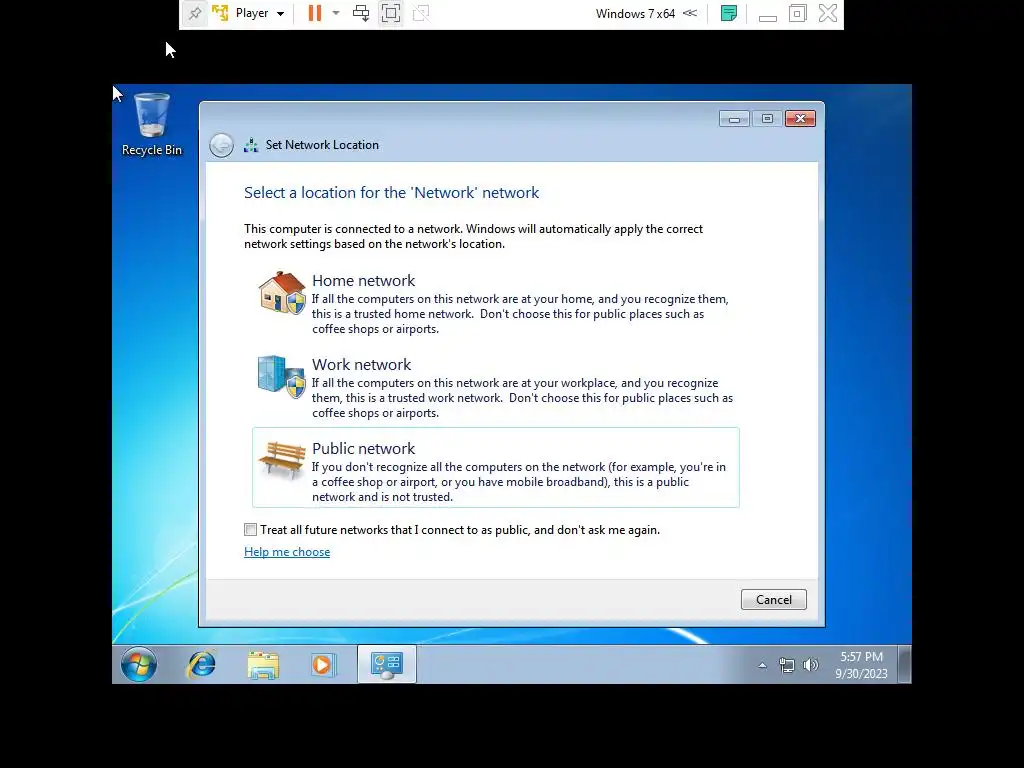
Task: Click the Set Network Location title icon
Action: (x=251, y=145)
